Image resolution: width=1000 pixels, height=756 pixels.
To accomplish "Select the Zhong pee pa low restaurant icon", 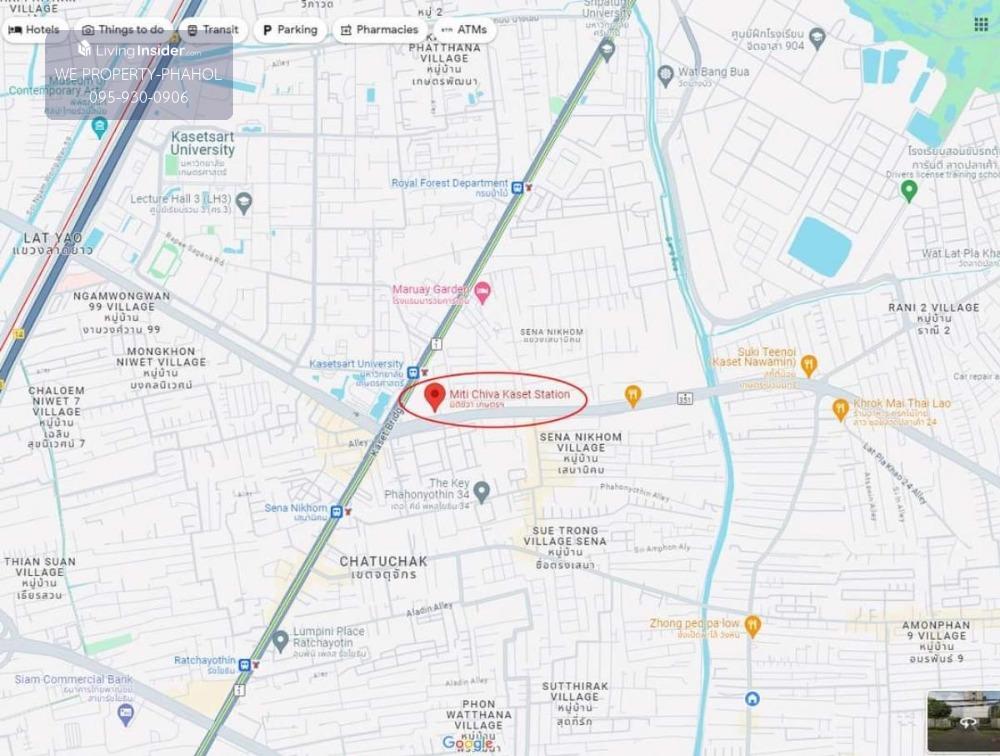I will (x=753, y=626).
